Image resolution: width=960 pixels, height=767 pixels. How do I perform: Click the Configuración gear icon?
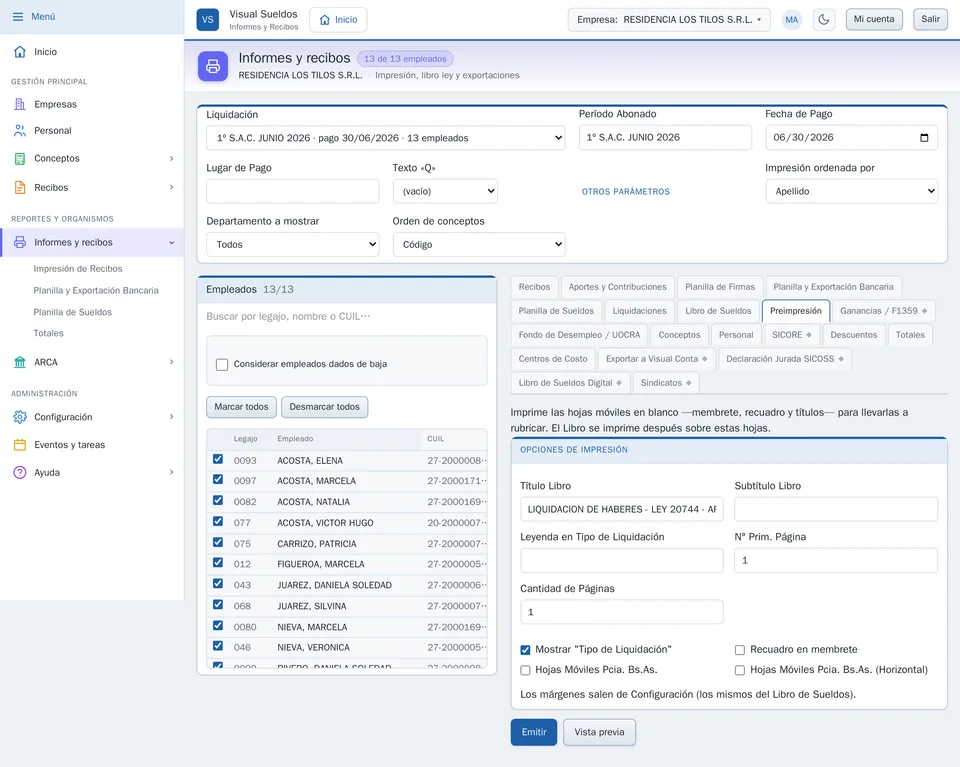point(20,417)
